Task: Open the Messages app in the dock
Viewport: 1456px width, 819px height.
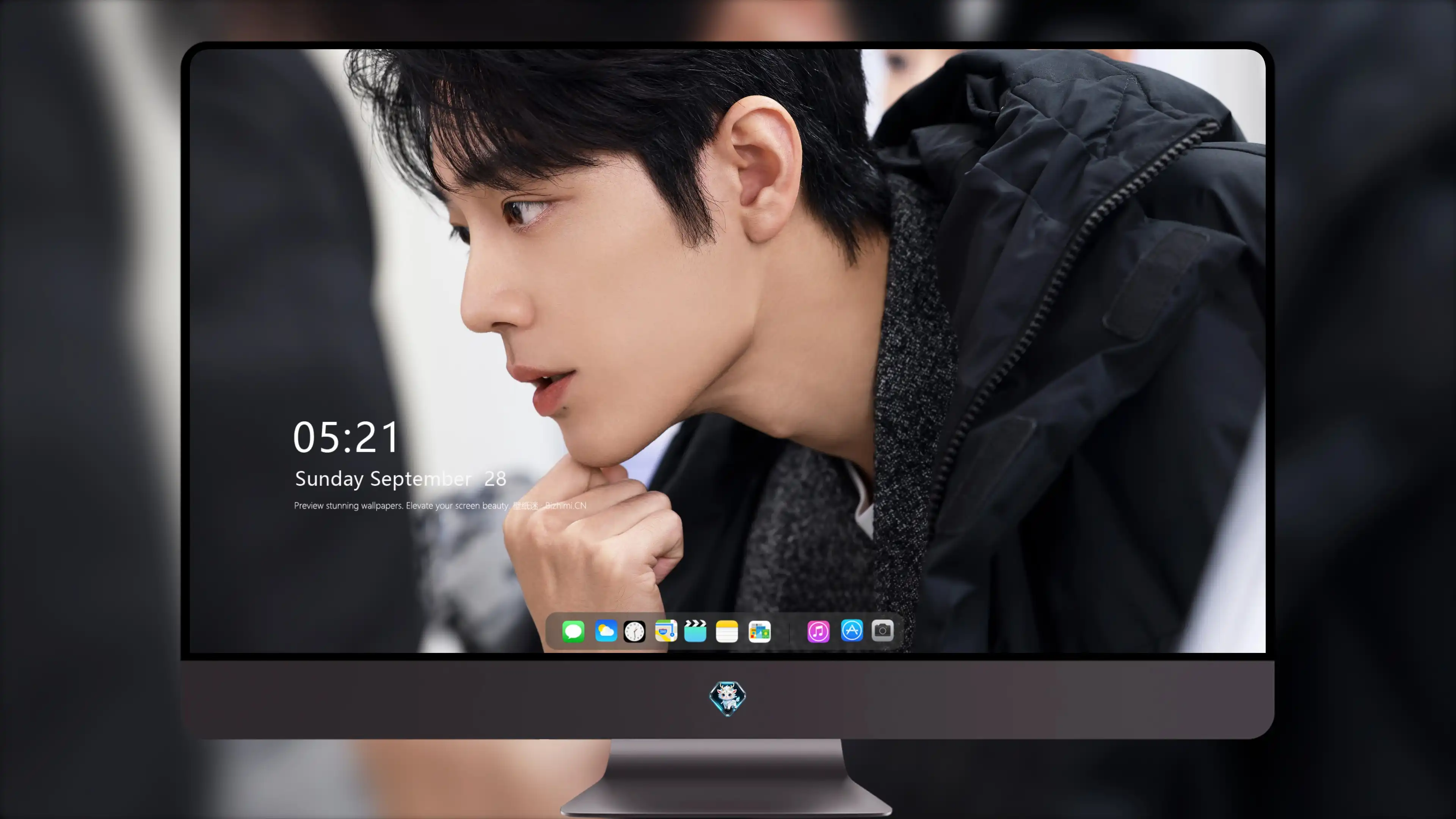Action: 573,631
